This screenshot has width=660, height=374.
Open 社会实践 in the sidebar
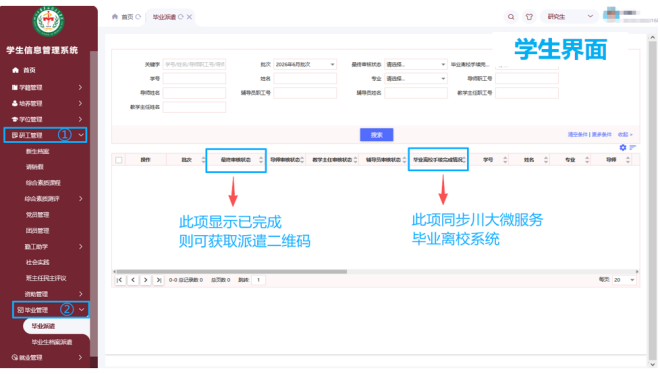pos(37,263)
